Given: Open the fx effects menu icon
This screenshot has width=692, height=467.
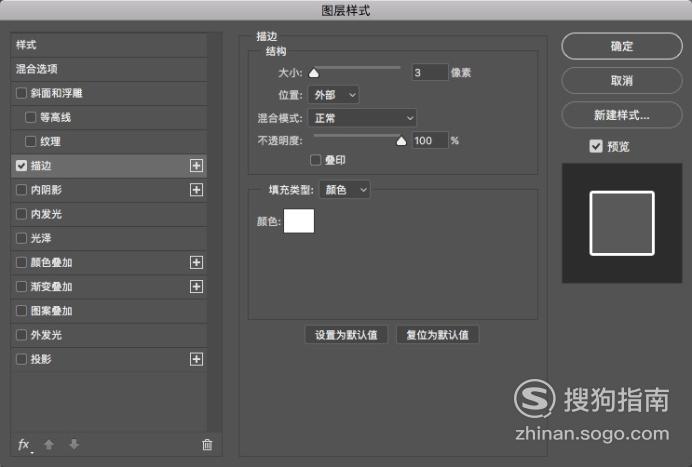Looking at the screenshot, I should tap(24, 444).
